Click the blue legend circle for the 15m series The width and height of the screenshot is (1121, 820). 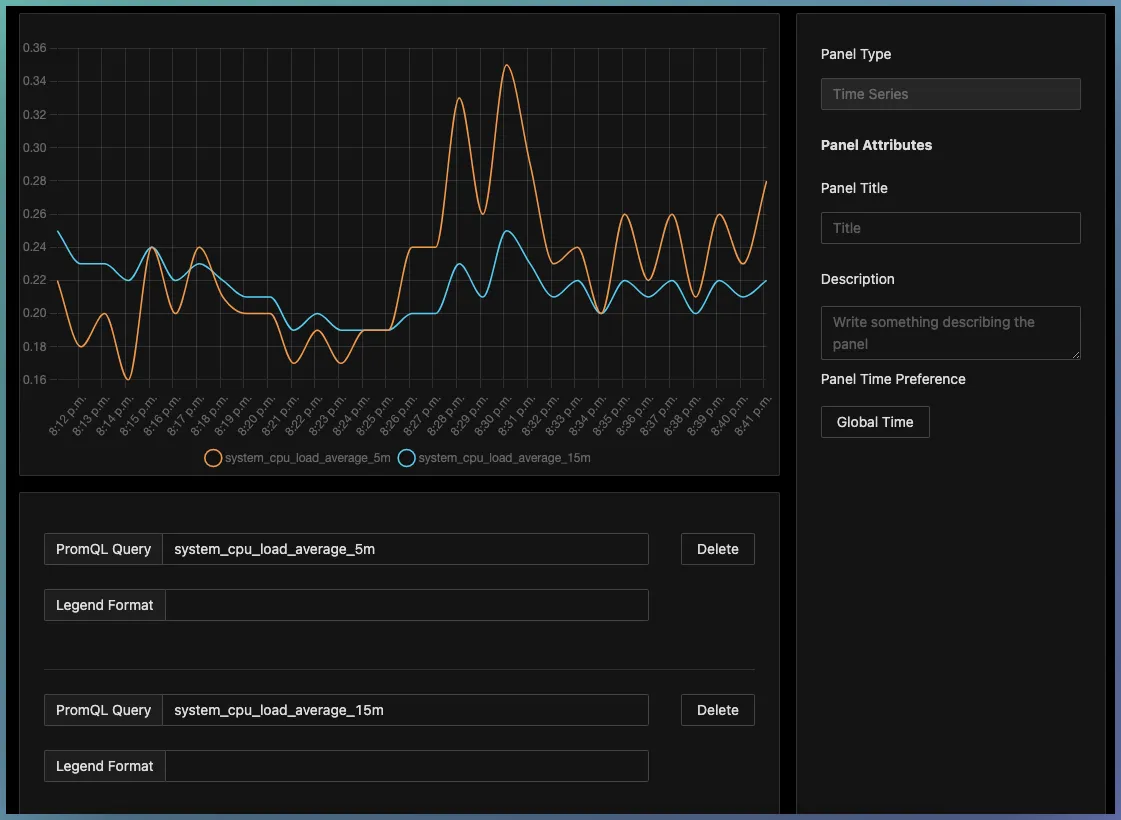[406, 458]
